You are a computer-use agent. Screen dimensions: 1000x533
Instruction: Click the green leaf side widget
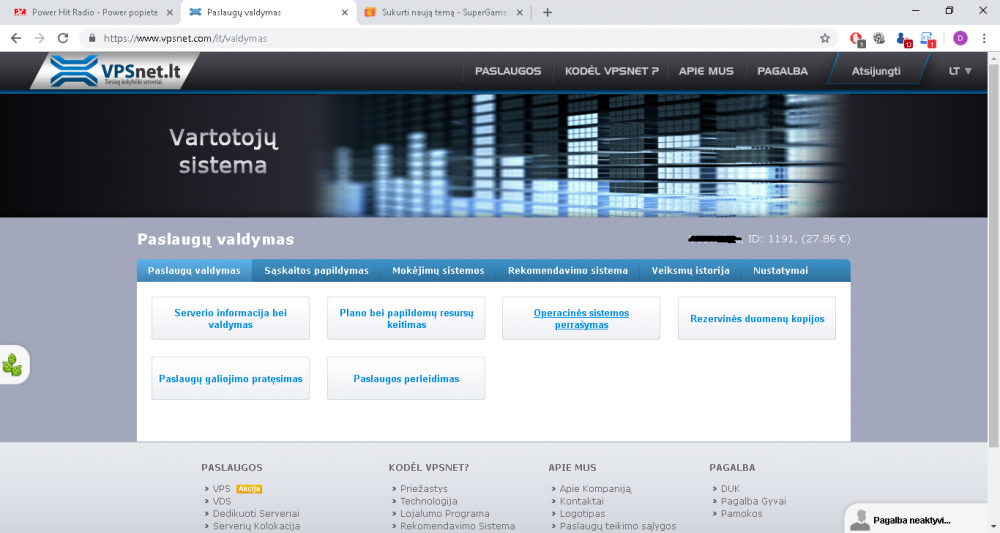coord(13,365)
